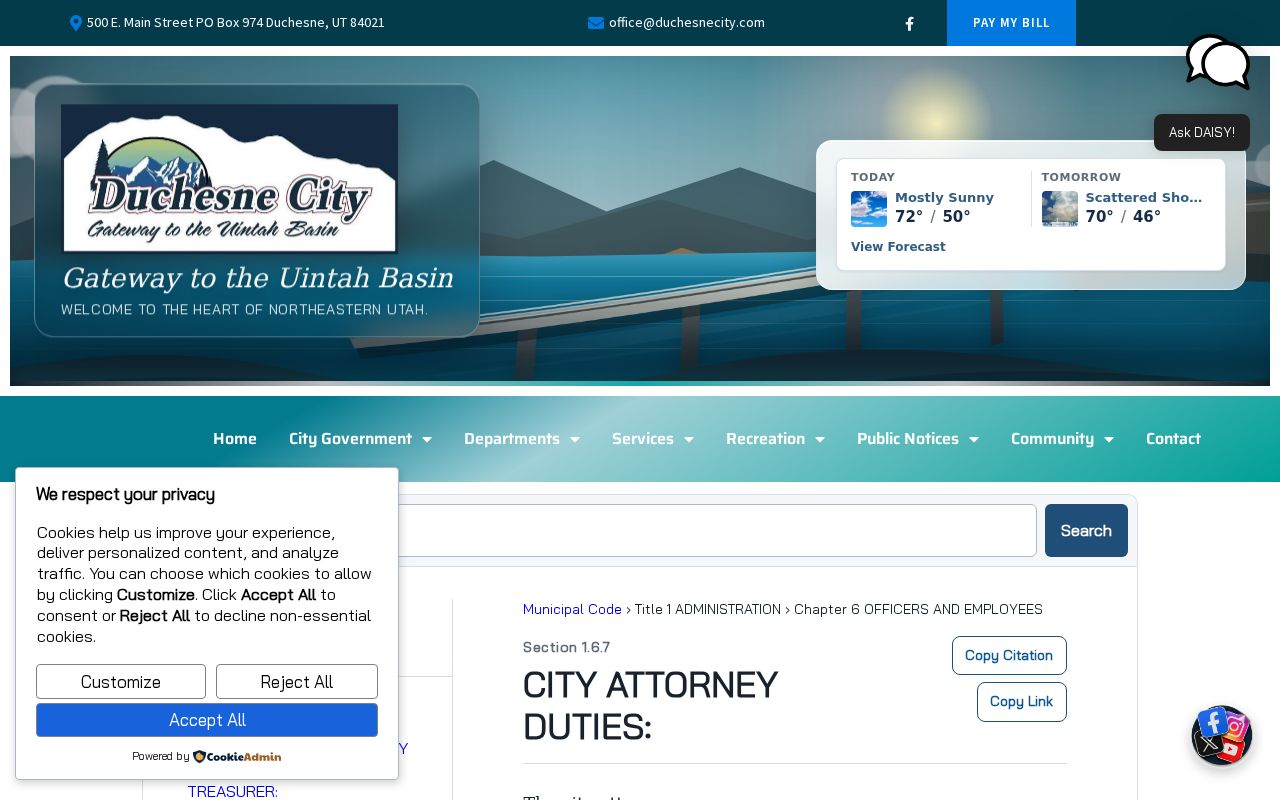The height and width of the screenshot is (800, 1280).
Task: Open the chat bubbles icon
Action: (1218, 62)
